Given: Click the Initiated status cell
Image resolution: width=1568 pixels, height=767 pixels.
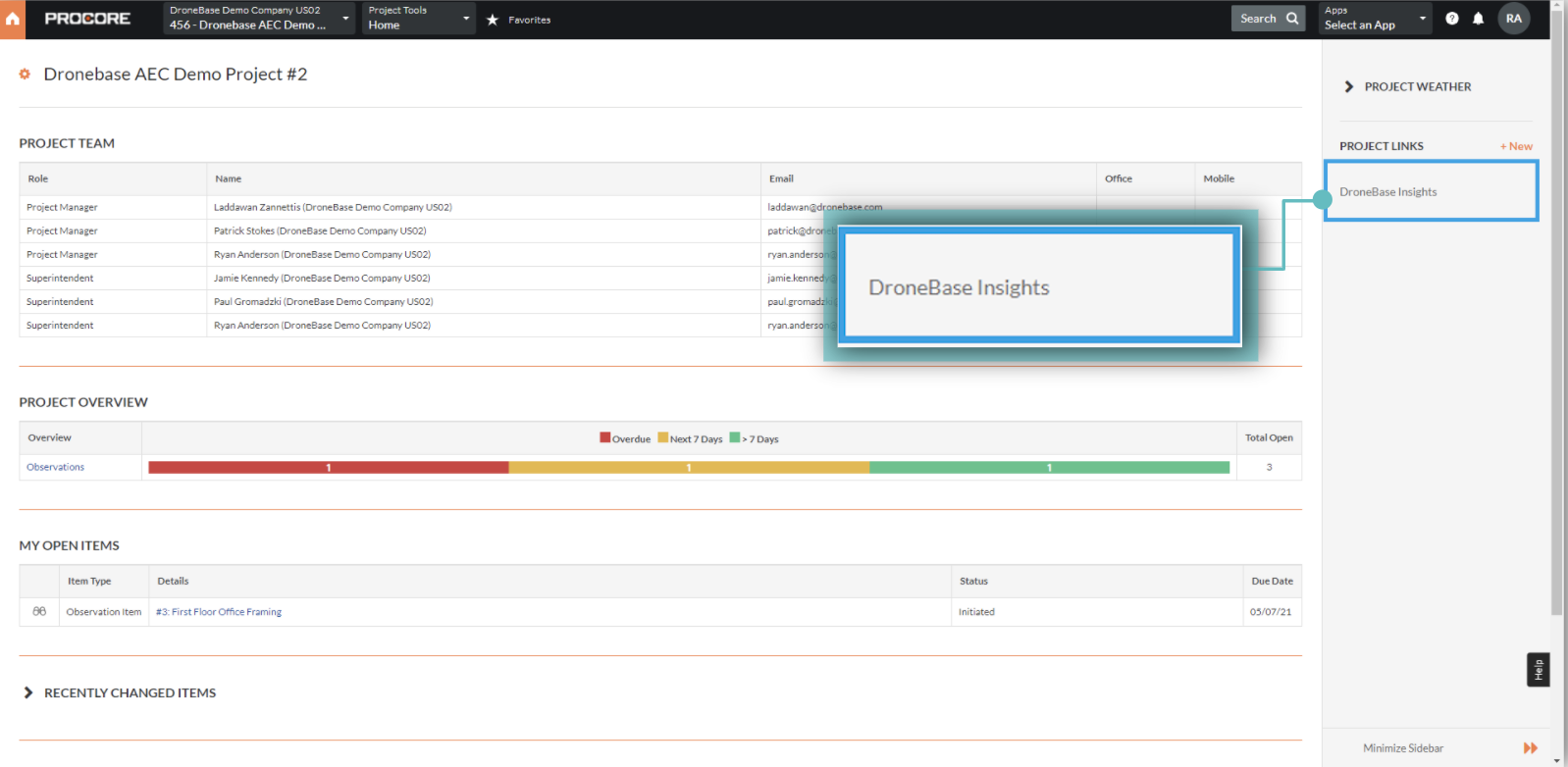Looking at the screenshot, I should point(1096,612).
